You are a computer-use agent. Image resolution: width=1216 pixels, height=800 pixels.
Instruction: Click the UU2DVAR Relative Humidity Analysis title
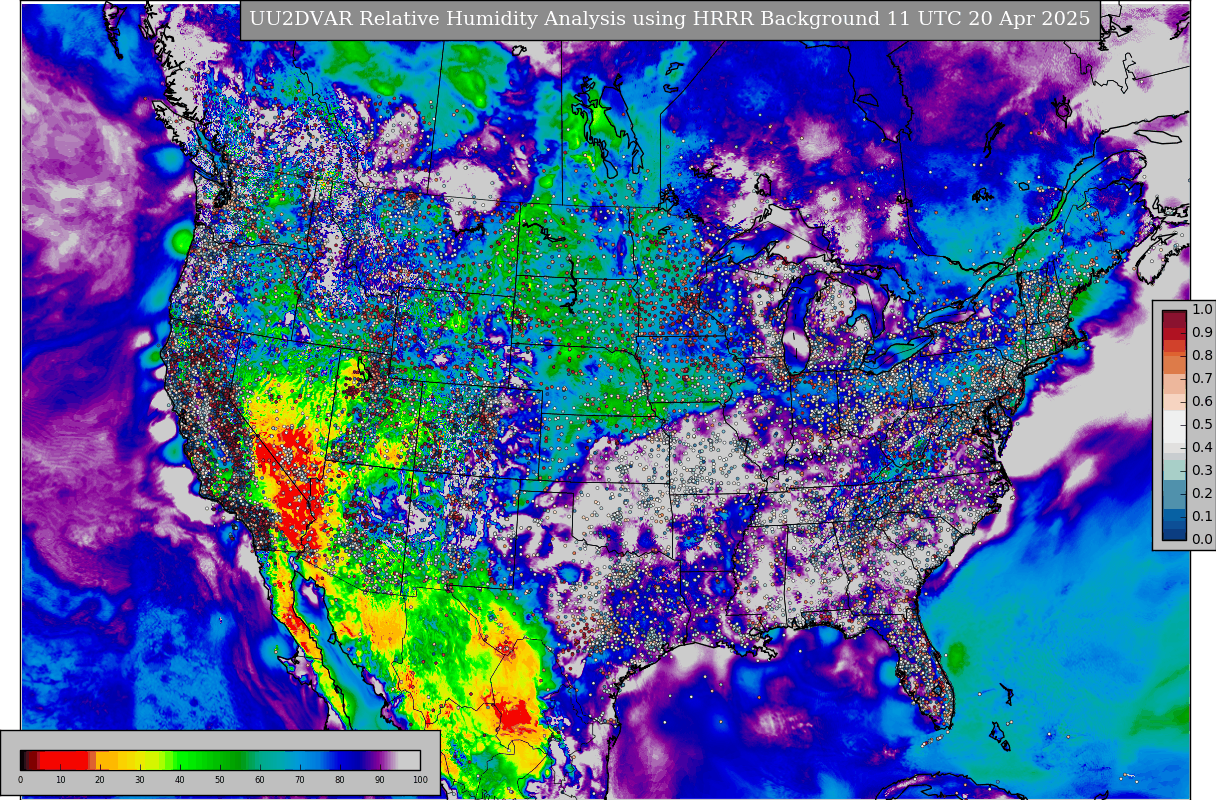click(x=670, y=20)
